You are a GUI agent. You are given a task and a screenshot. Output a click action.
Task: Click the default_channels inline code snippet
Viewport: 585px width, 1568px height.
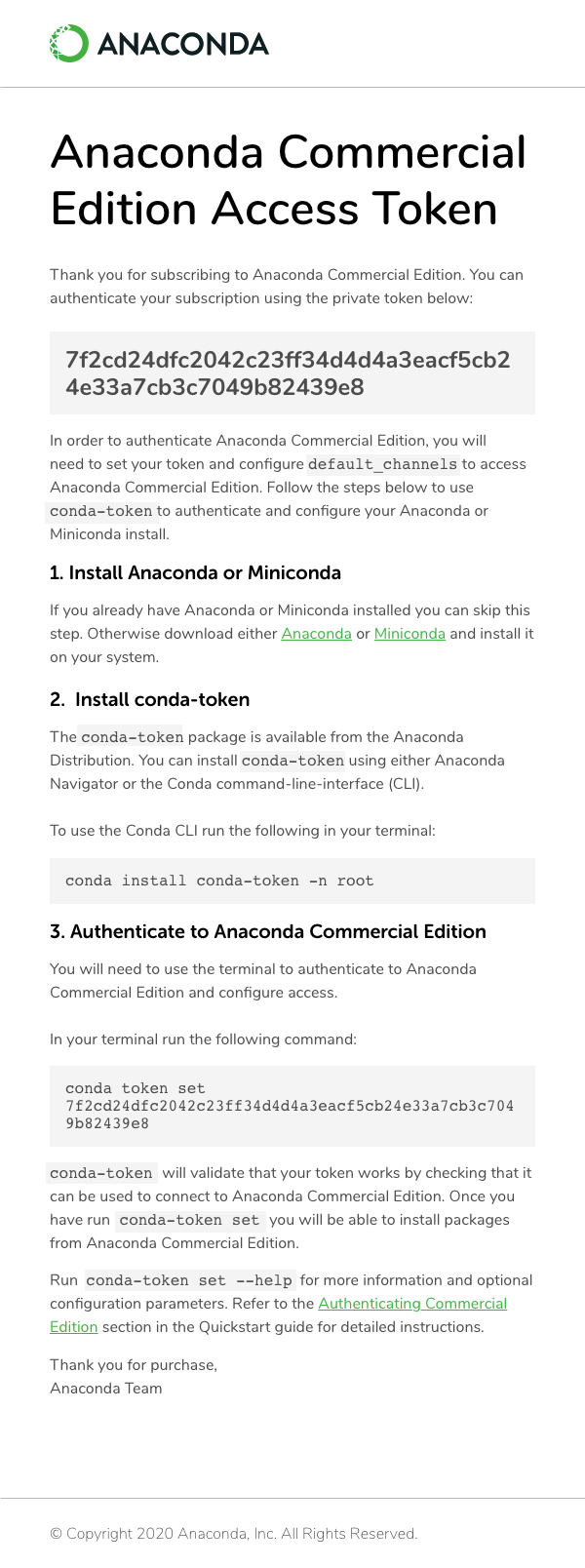pos(382,464)
